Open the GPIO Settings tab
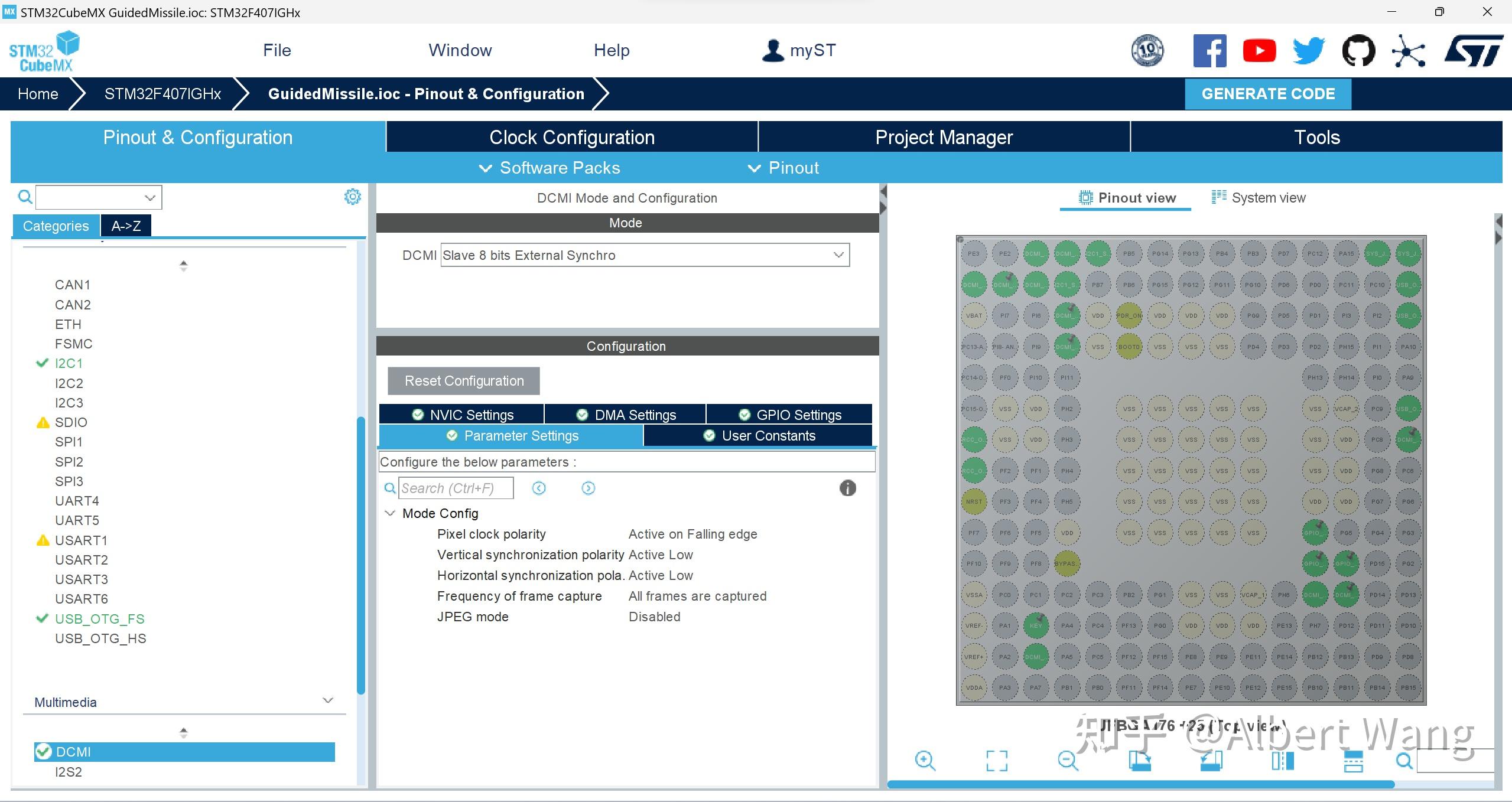This screenshot has height=802, width=1512. [x=789, y=415]
